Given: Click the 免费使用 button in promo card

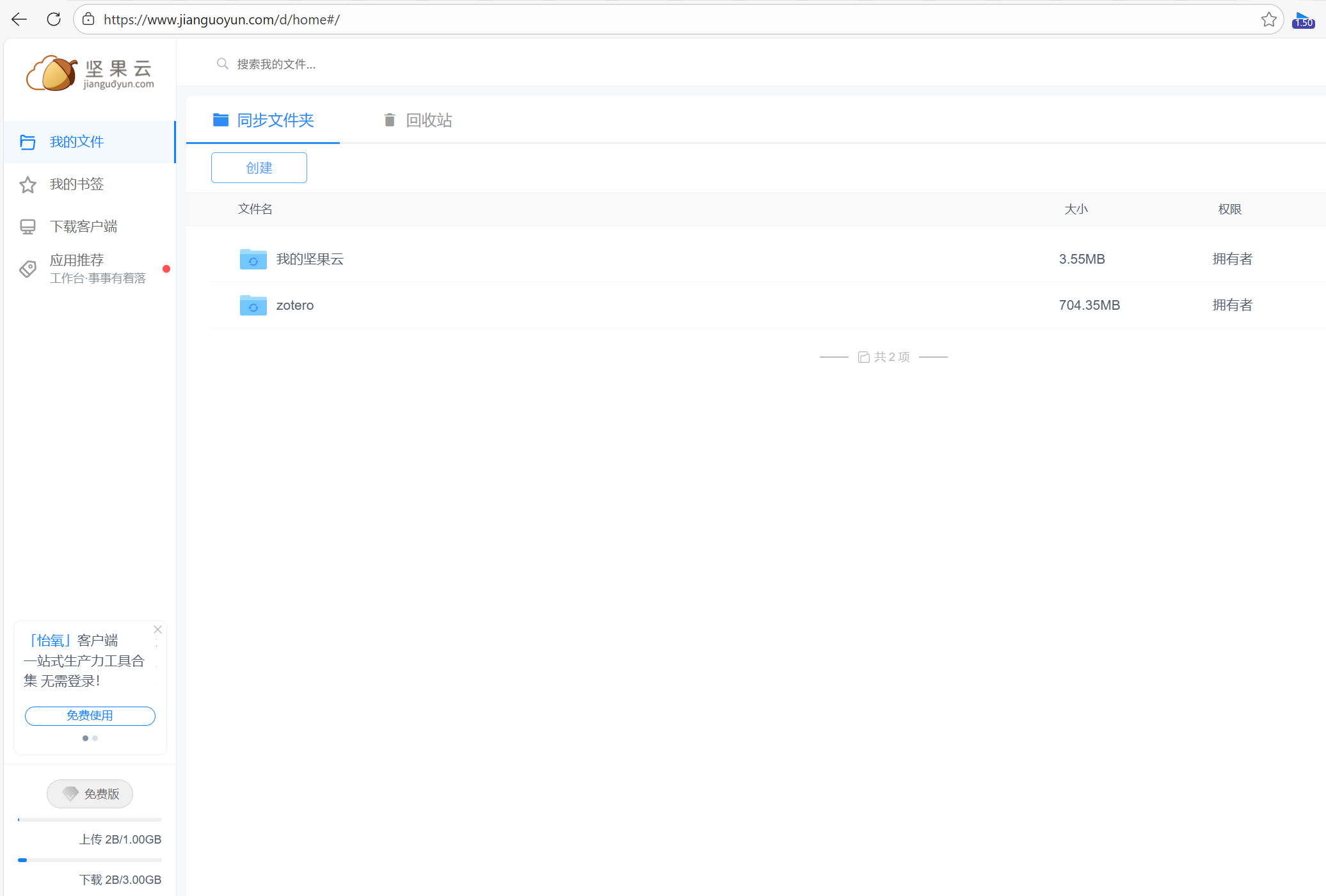Looking at the screenshot, I should 90,716.
